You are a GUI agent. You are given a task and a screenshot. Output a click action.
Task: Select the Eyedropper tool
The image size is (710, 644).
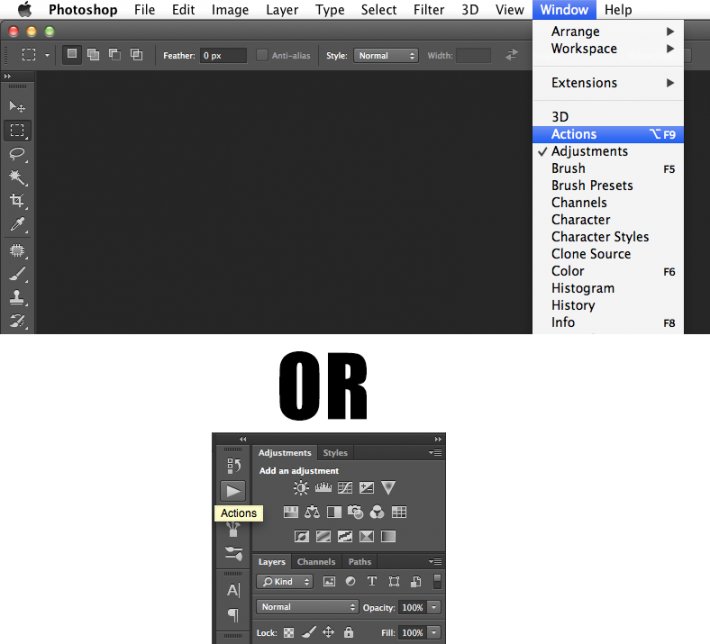tap(17, 224)
